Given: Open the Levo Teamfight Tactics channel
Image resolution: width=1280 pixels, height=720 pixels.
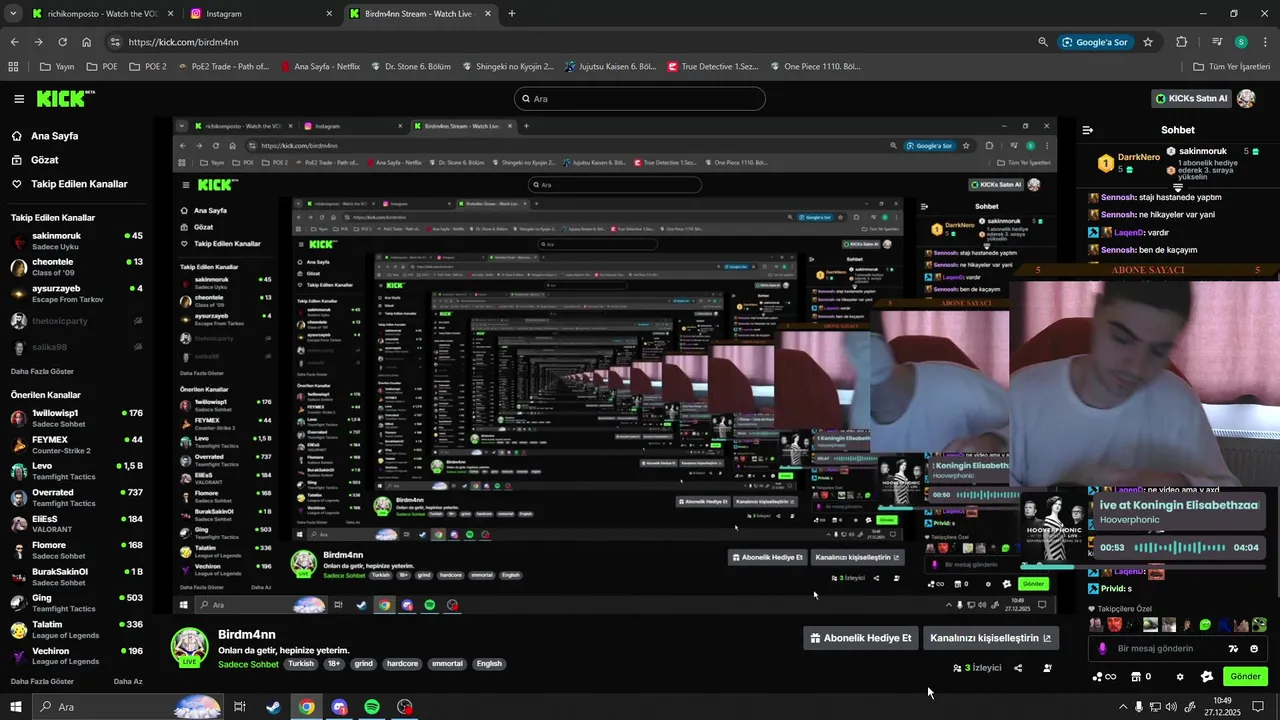Looking at the screenshot, I should pyautogui.click(x=76, y=471).
